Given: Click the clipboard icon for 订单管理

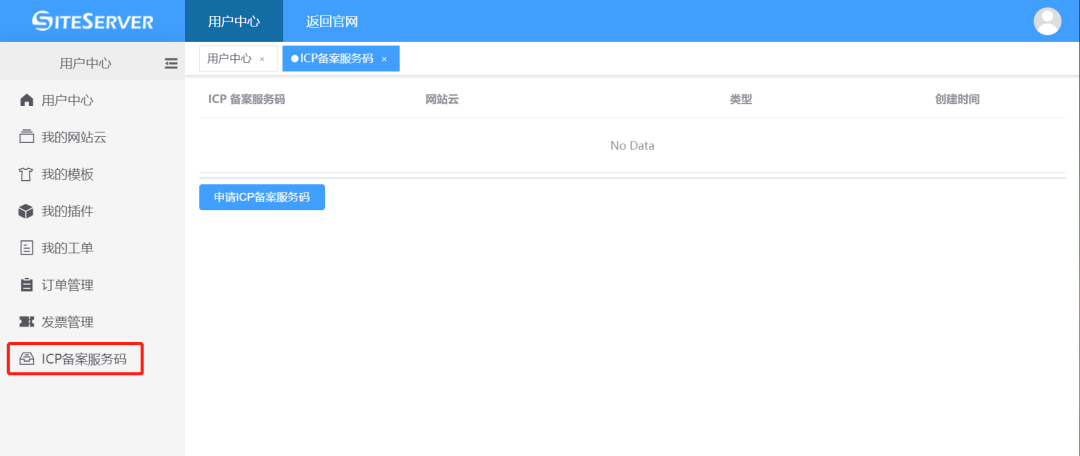Looking at the screenshot, I should [x=27, y=285].
